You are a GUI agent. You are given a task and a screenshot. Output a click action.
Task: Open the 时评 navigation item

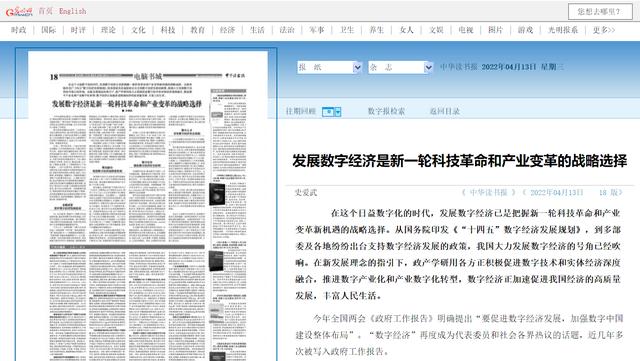pyautogui.click(x=78, y=30)
